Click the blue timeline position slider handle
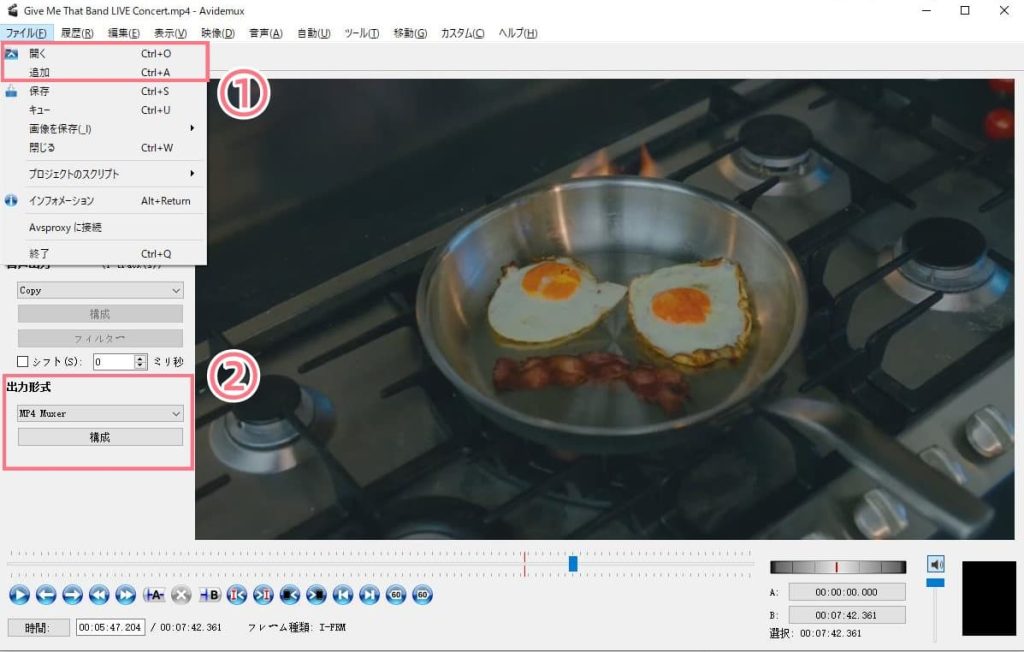1024x652 pixels. point(573,564)
